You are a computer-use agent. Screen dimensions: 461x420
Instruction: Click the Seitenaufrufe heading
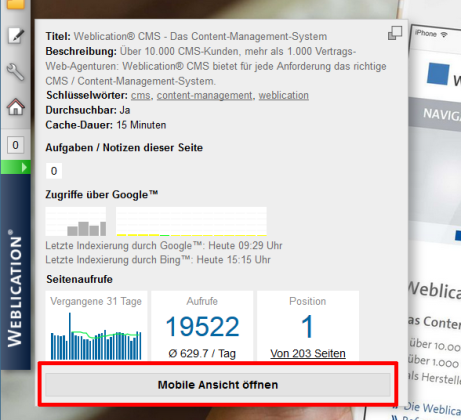(x=79, y=279)
